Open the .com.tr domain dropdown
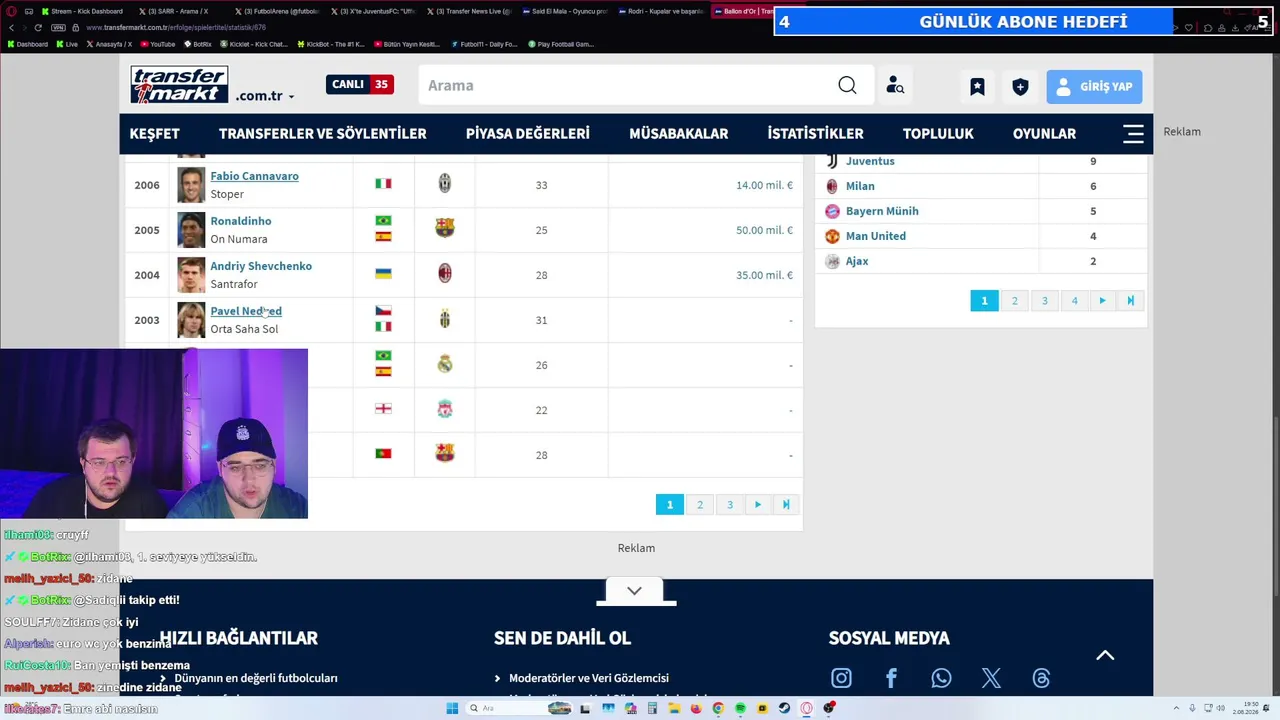1280x720 pixels. point(265,96)
